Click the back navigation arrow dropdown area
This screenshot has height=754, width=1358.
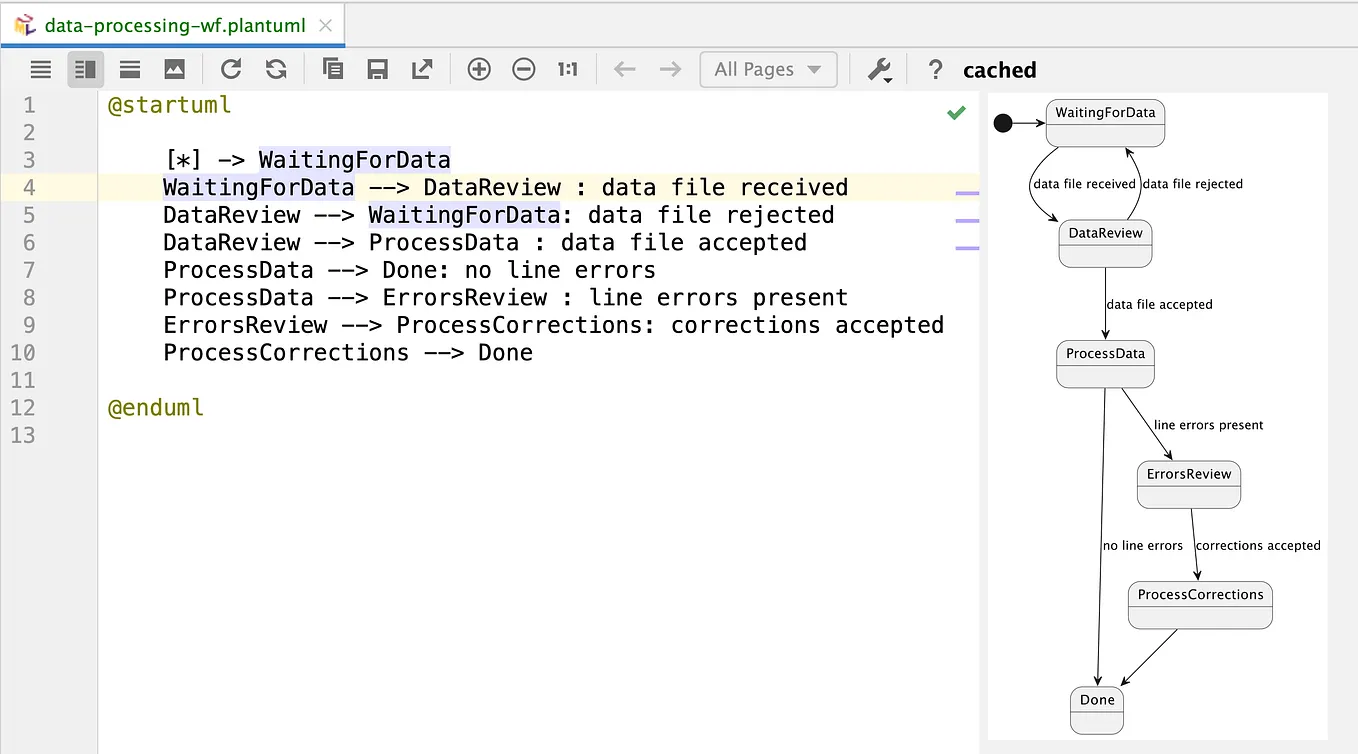click(624, 69)
